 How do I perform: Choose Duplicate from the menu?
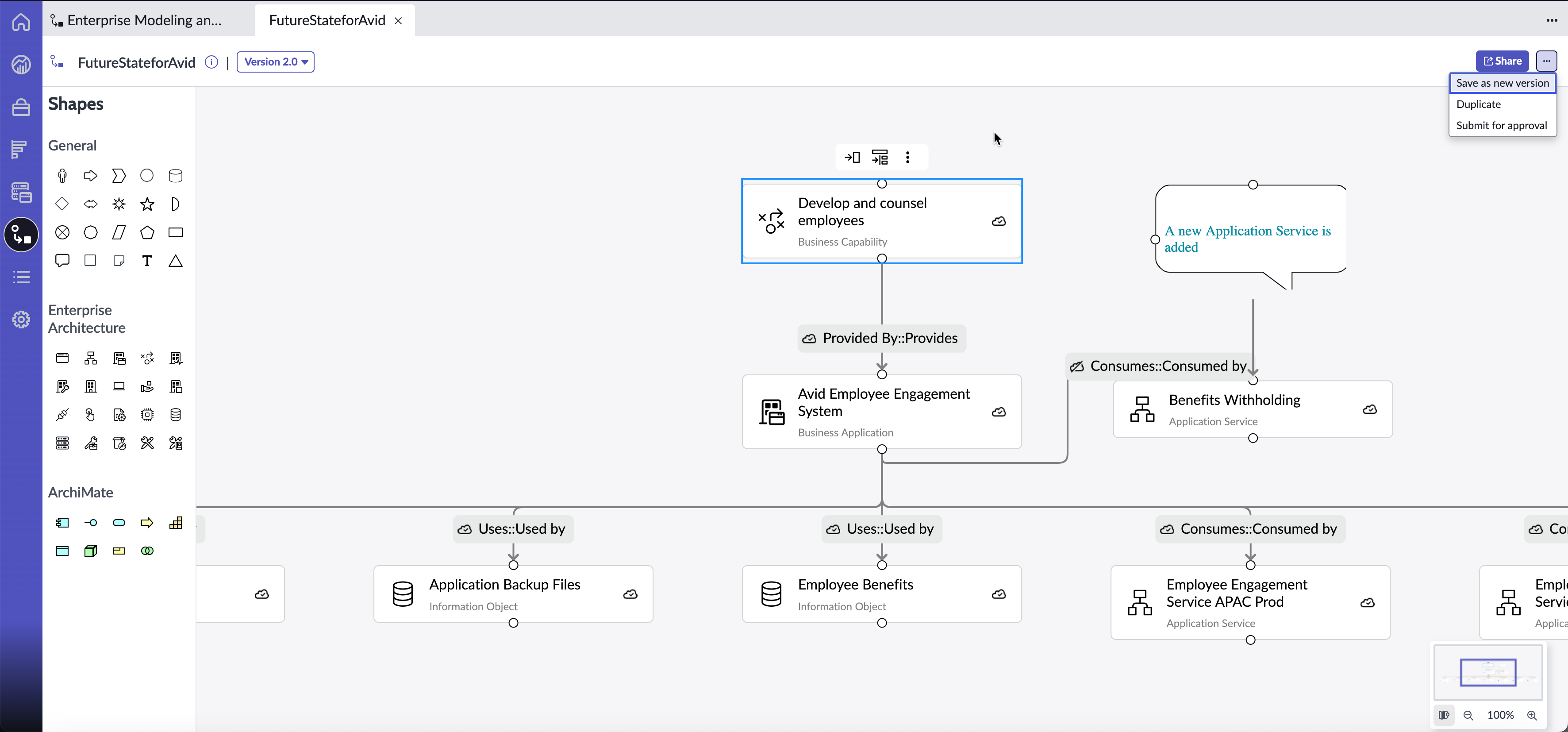1502,104
